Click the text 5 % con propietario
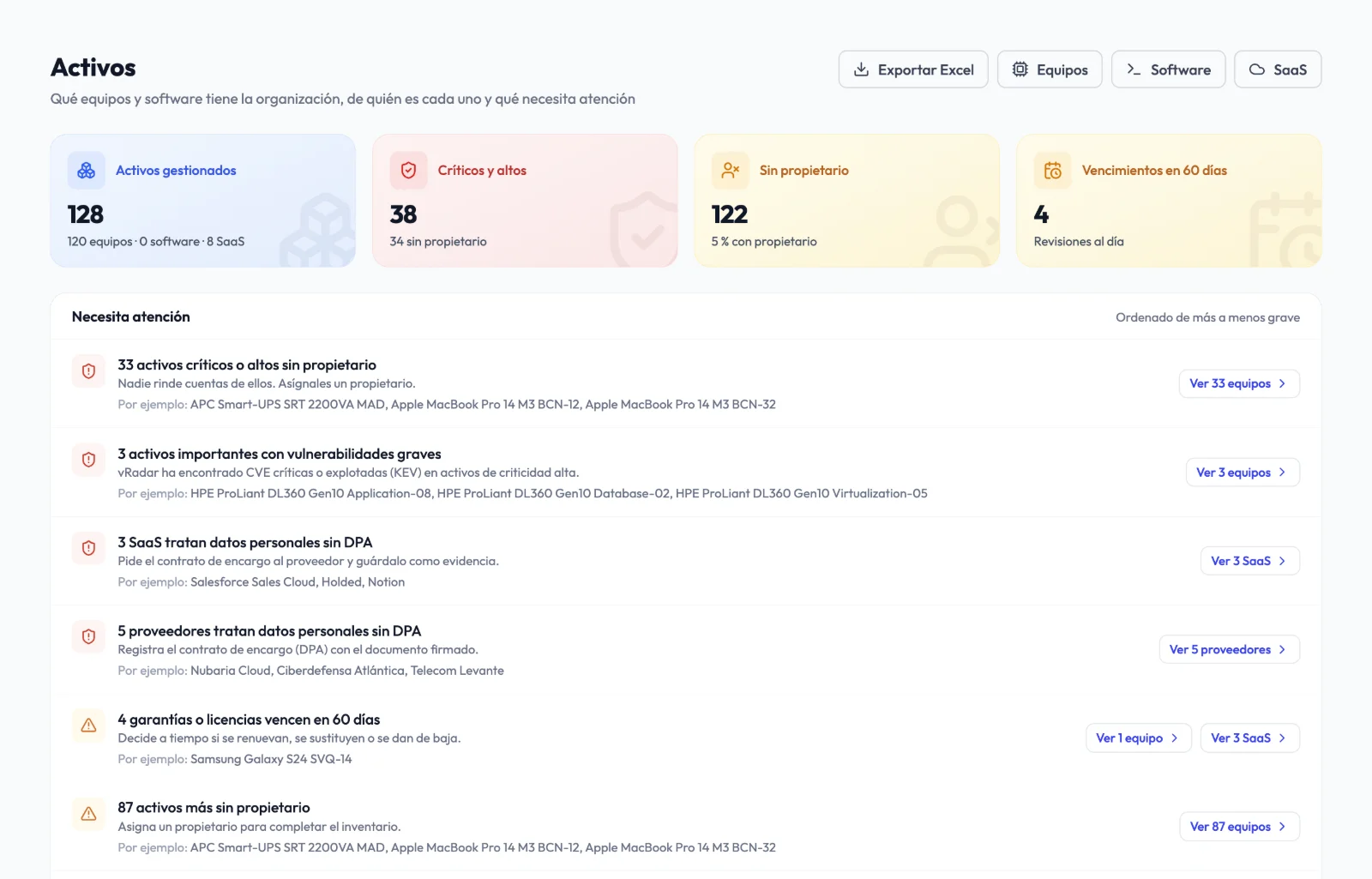This screenshot has height=879, width=1372. [764, 242]
